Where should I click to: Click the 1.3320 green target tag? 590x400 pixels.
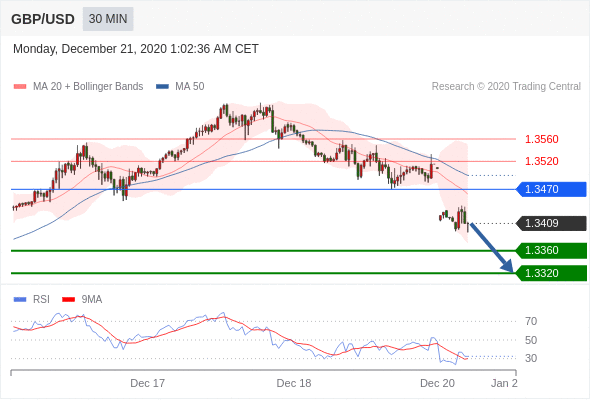coord(551,273)
